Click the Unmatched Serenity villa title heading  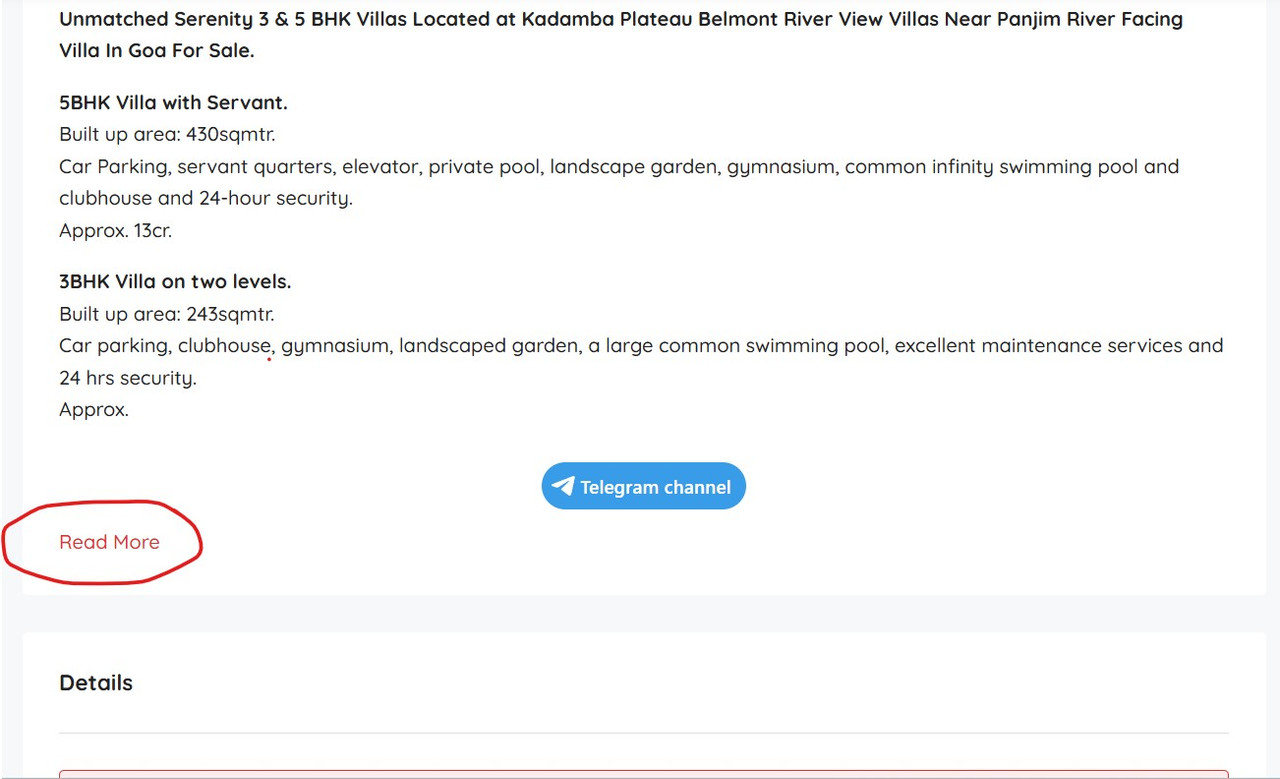621,35
